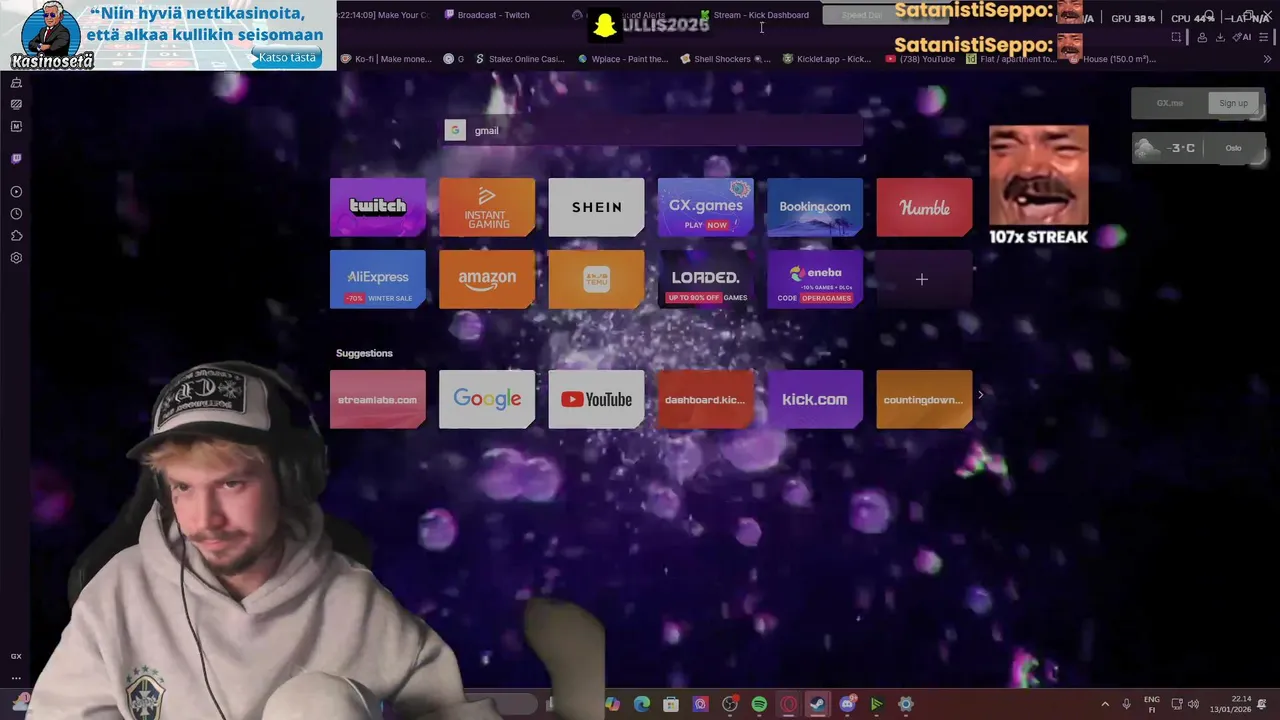The width and height of the screenshot is (1280, 720).
Task: Open the Google suggestion tile
Action: pos(487,399)
